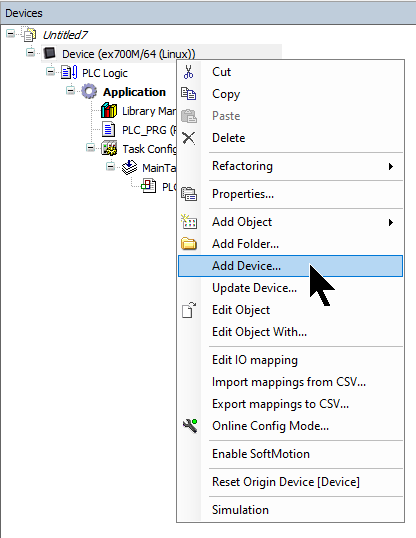Click the Cut scissors icon

pos(188,72)
